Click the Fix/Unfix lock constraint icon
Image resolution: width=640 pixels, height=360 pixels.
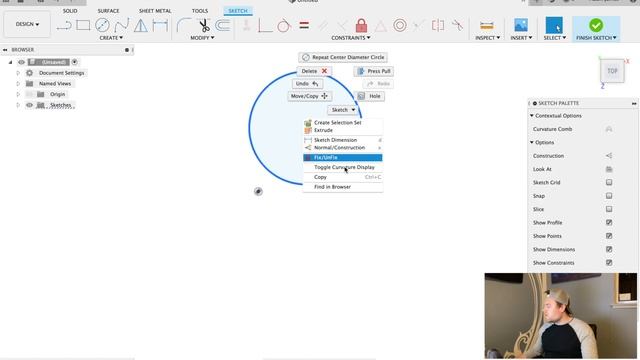pos(361,25)
